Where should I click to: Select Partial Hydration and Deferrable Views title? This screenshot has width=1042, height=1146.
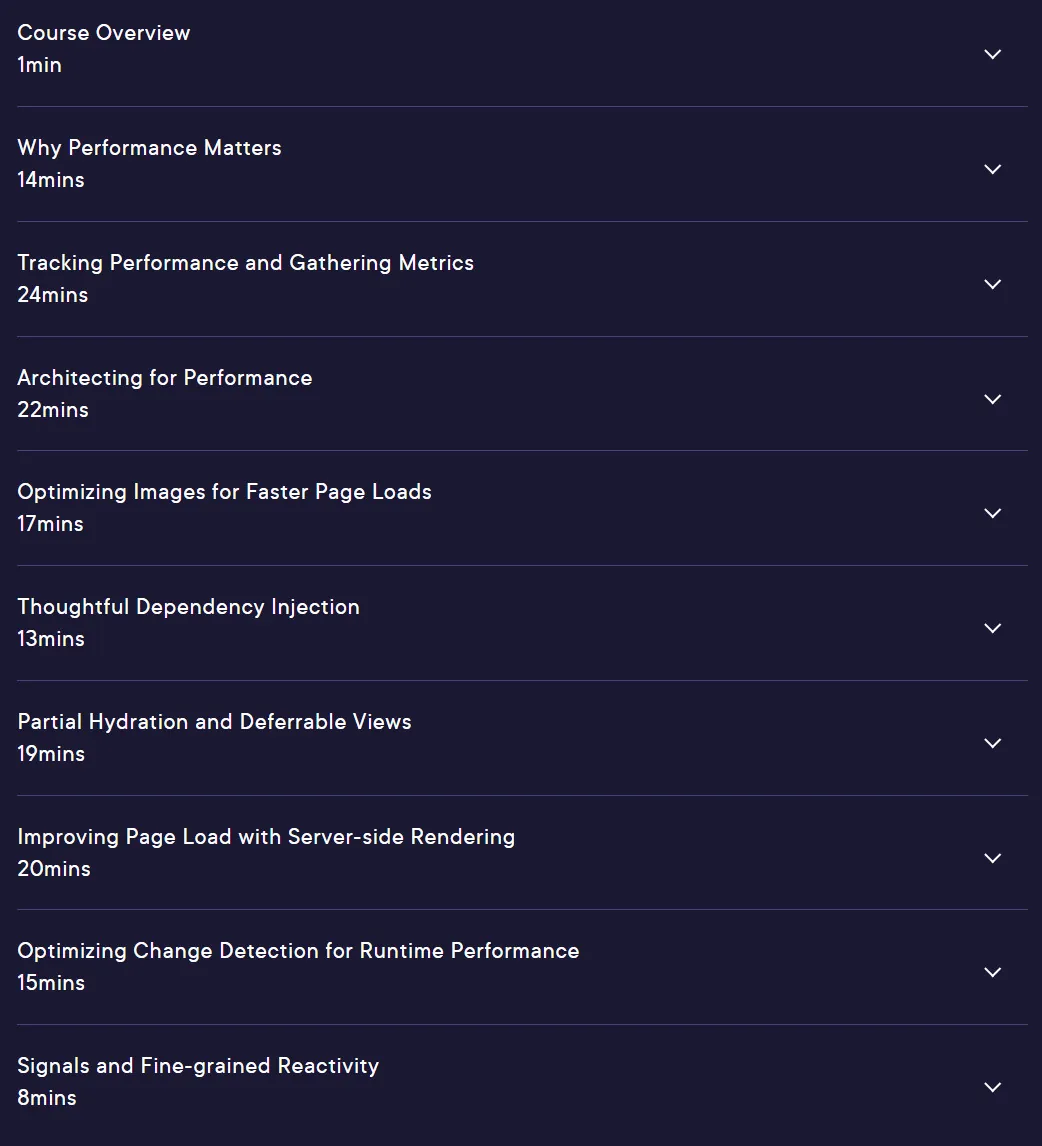point(215,722)
